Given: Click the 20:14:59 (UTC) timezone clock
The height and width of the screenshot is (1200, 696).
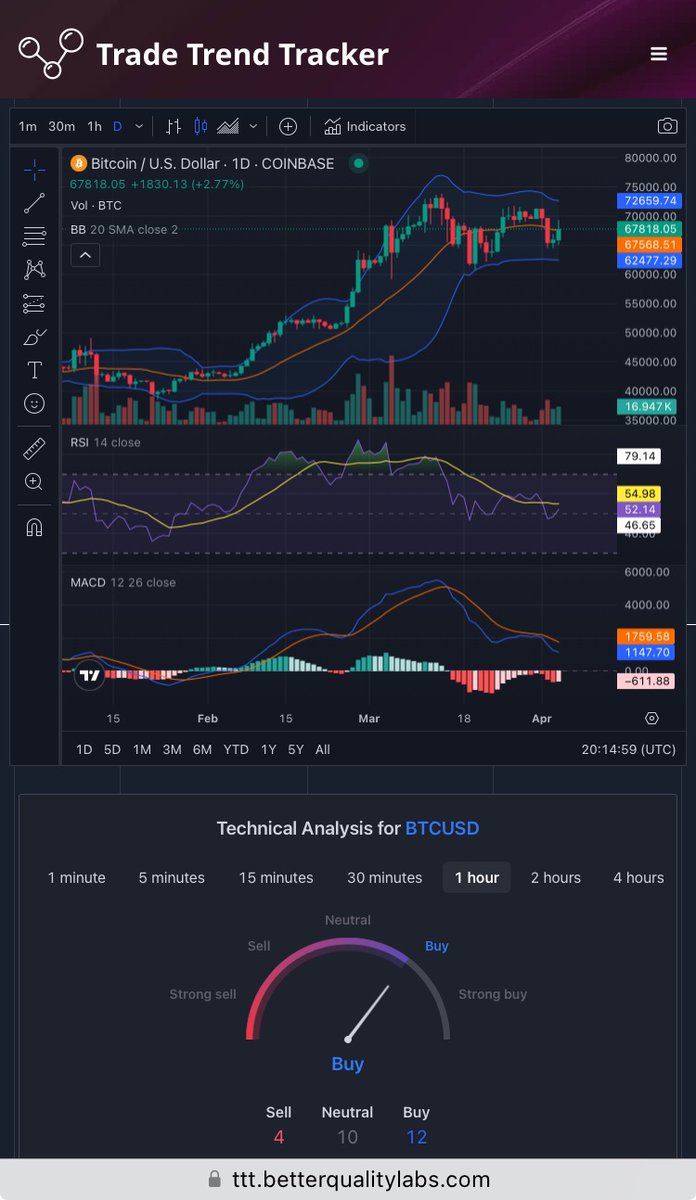Looking at the screenshot, I should tap(628, 749).
